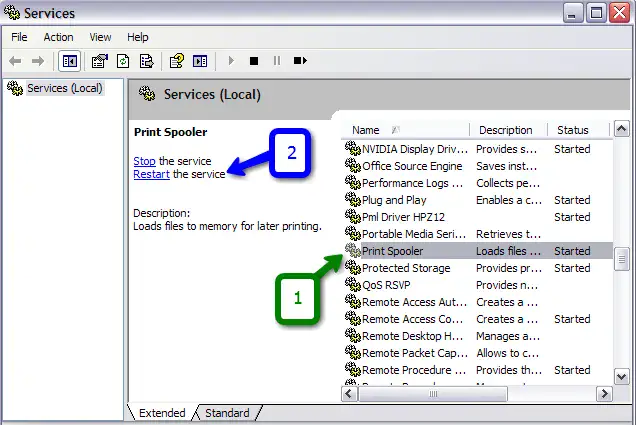This screenshot has height=425, width=636.
Task: Click the Restart Service toolbar button
Action: pos(300,61)
